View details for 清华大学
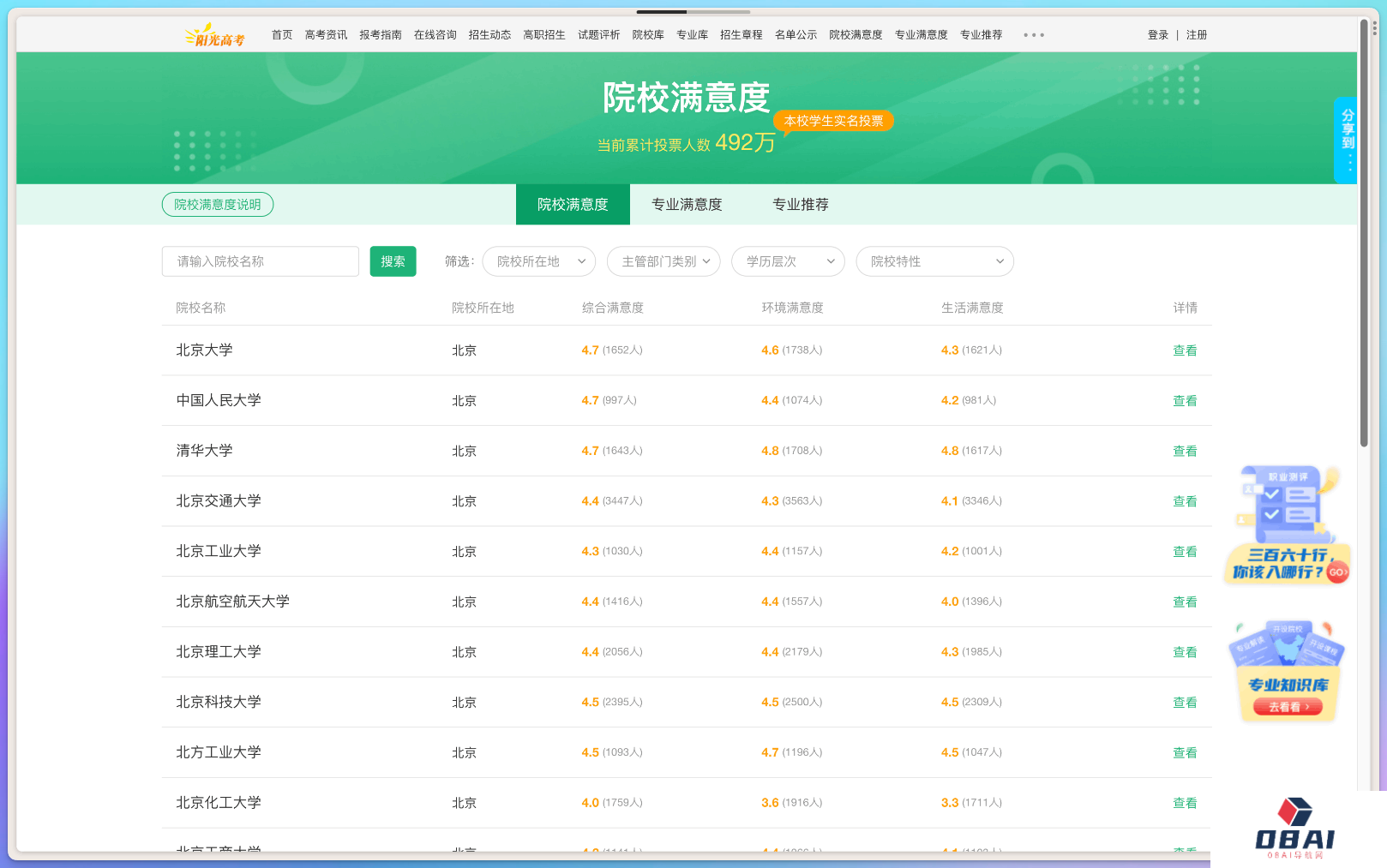The image size is (1387, 868). click(x=1185, y=452)
